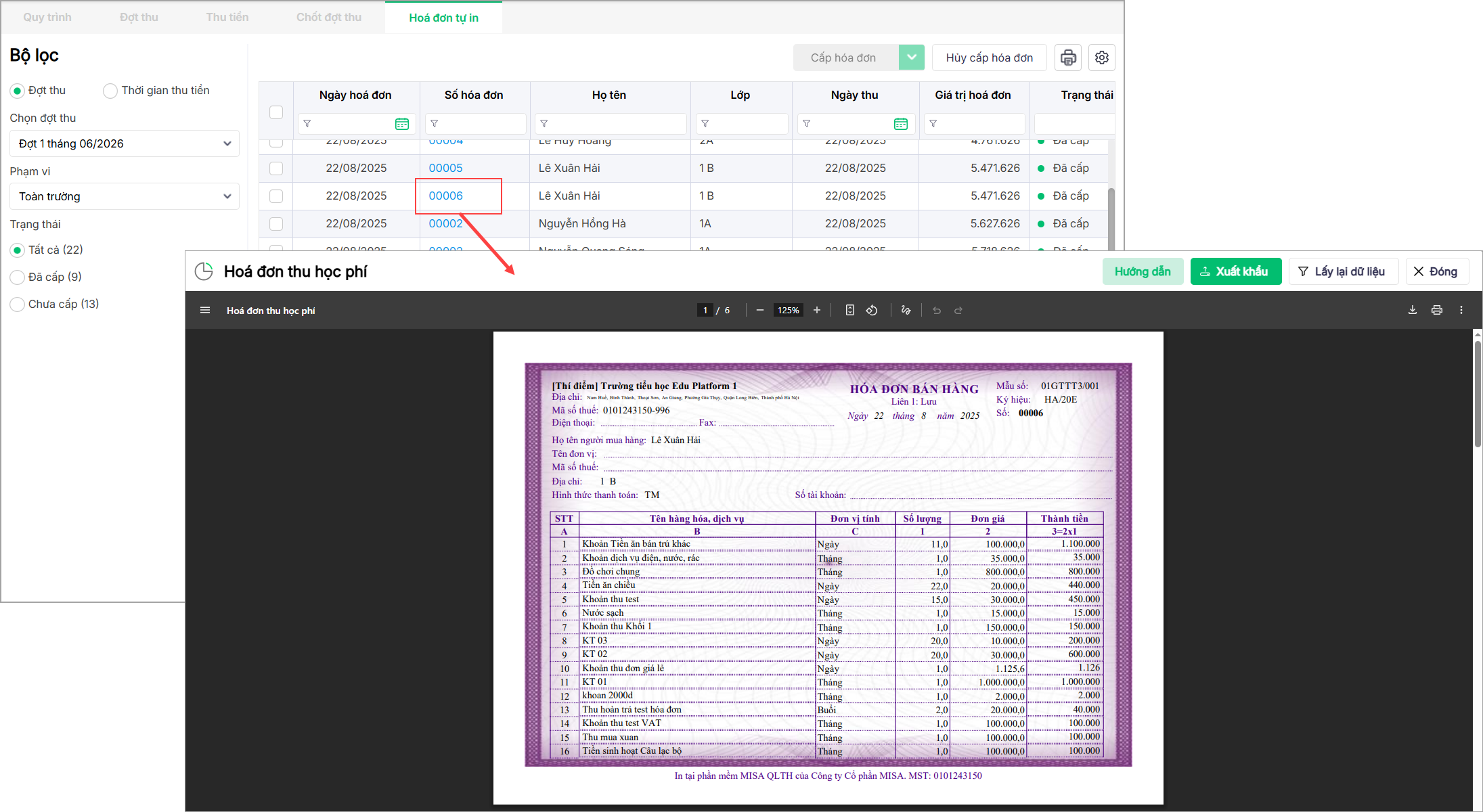Viewport: 1483px width, 812px height.
Task: Toggle the PDF viewer sidebar menu icon
Action: [205, 311]
